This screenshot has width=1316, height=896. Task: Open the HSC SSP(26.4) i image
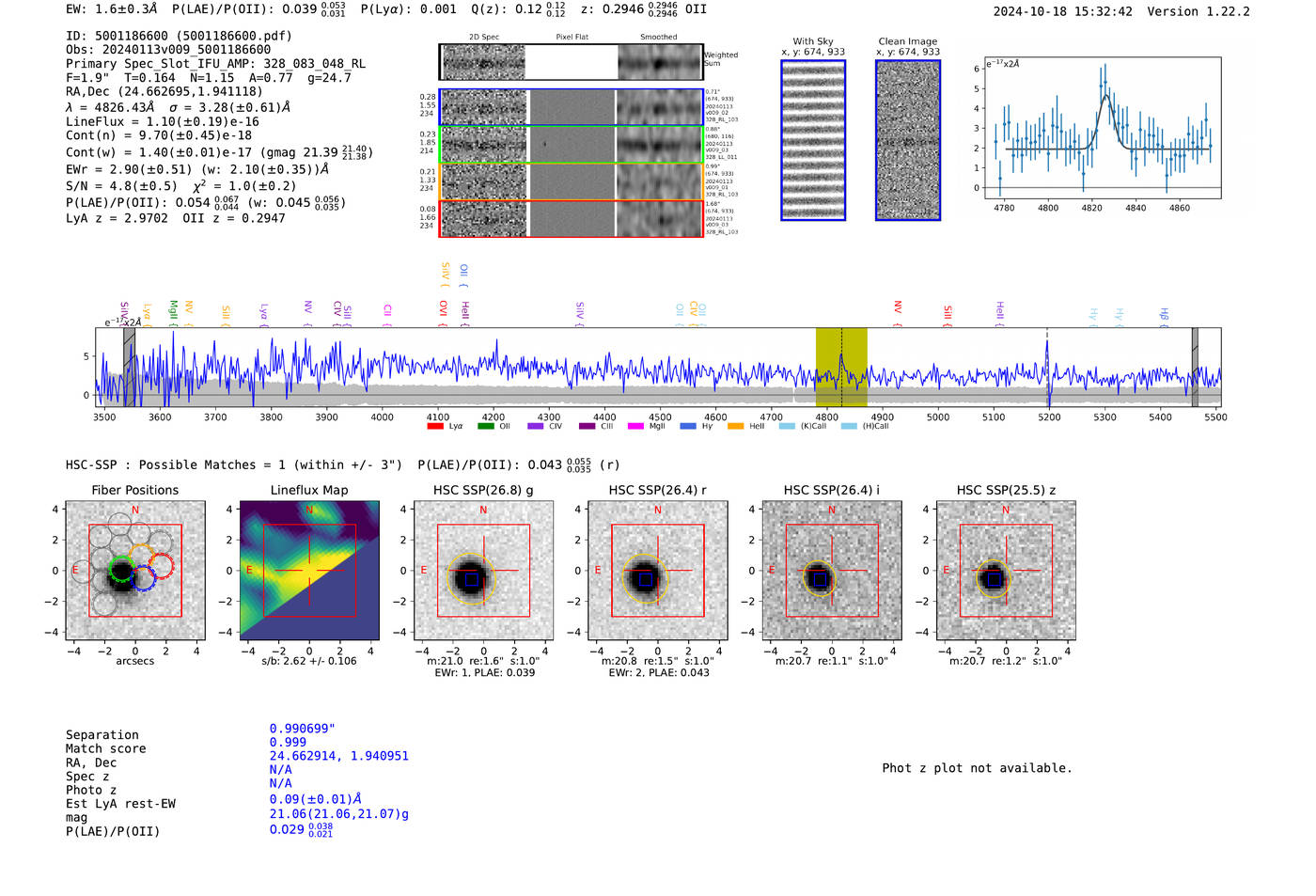(x=832, y=571)
